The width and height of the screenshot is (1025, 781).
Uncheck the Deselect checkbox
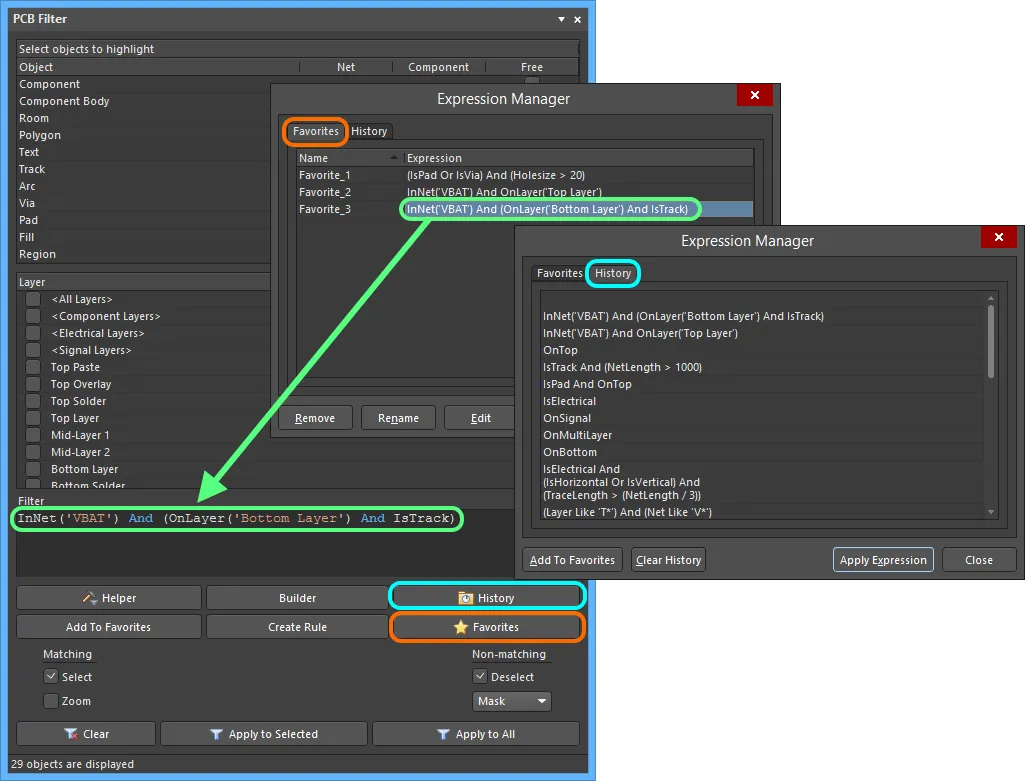pyautogui.click(x=480, y=676)
